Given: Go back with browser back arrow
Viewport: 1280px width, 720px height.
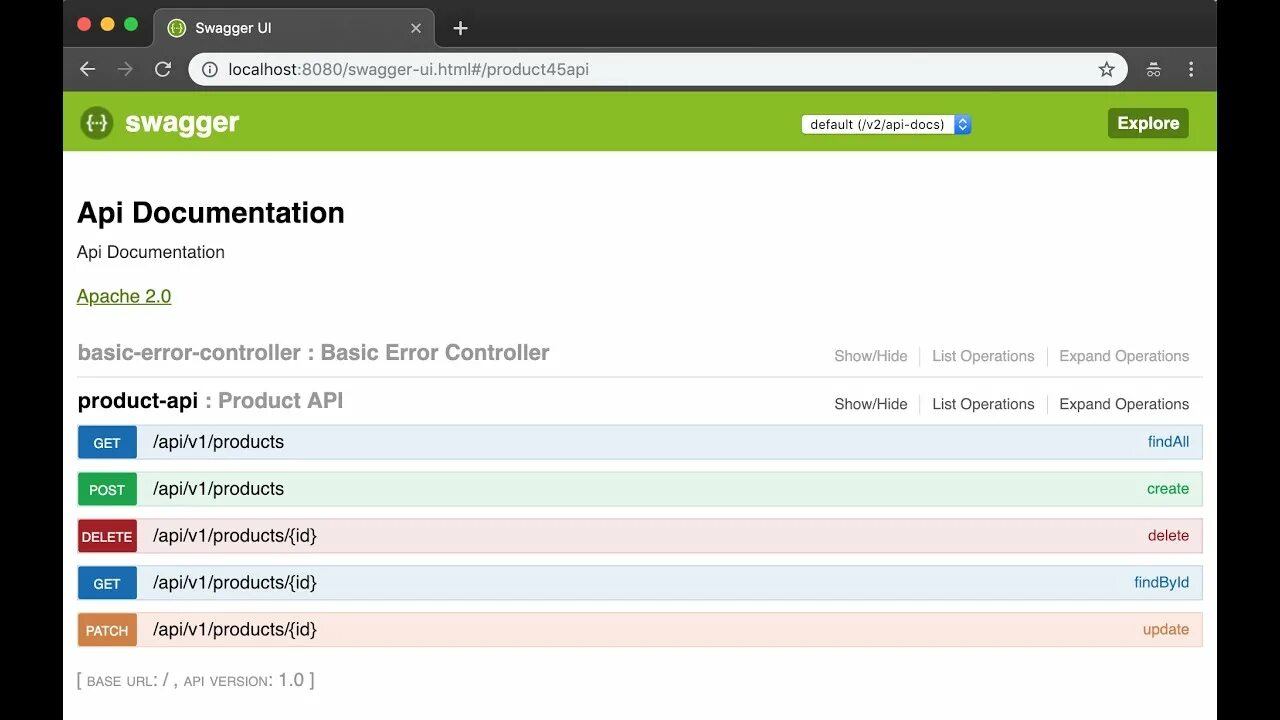Looking at the screenshot, I should coord(87,69).
